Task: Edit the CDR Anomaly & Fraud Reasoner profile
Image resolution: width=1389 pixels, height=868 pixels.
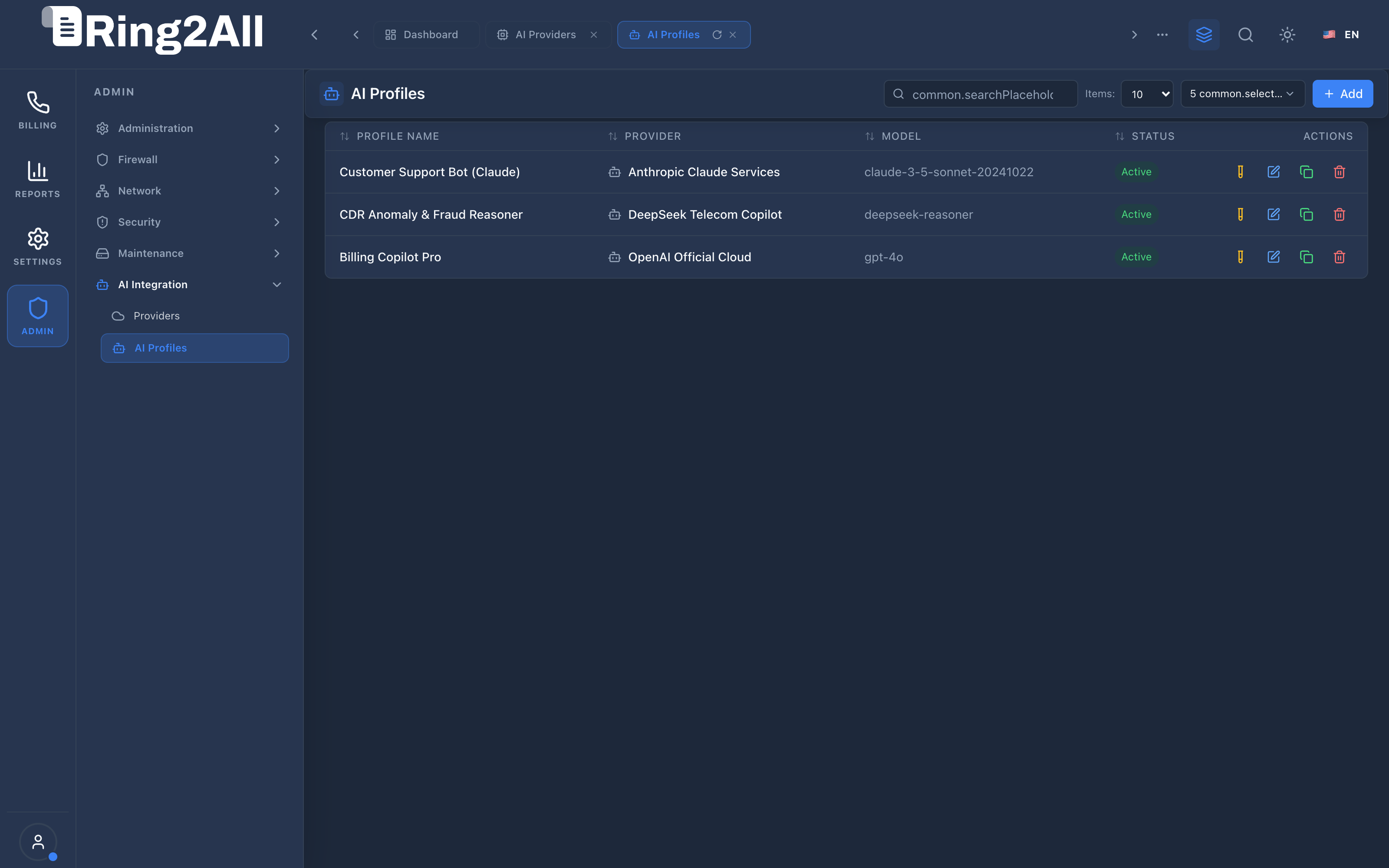Action: [1273, 214]
